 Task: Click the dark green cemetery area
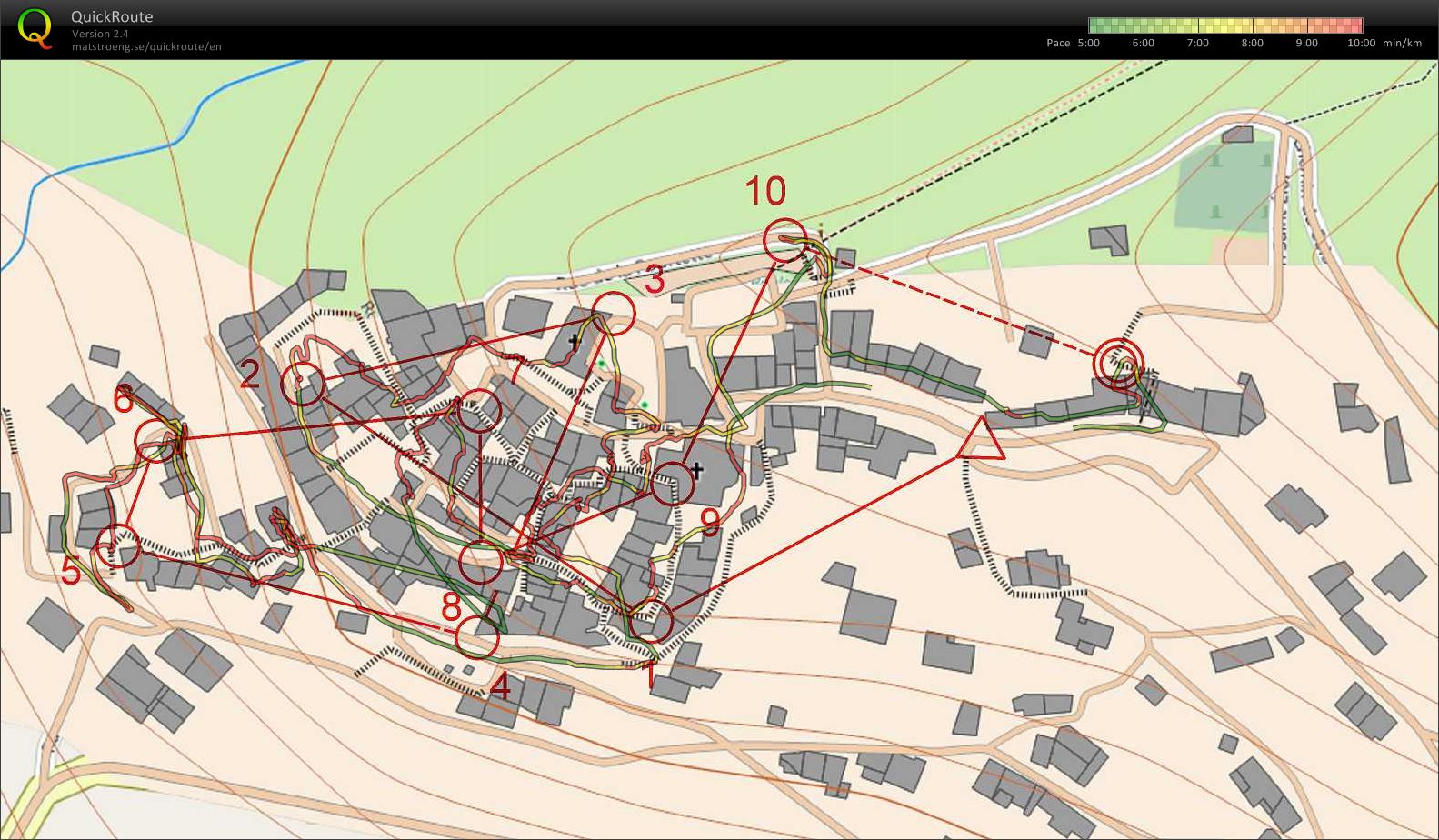point(1224,186)
